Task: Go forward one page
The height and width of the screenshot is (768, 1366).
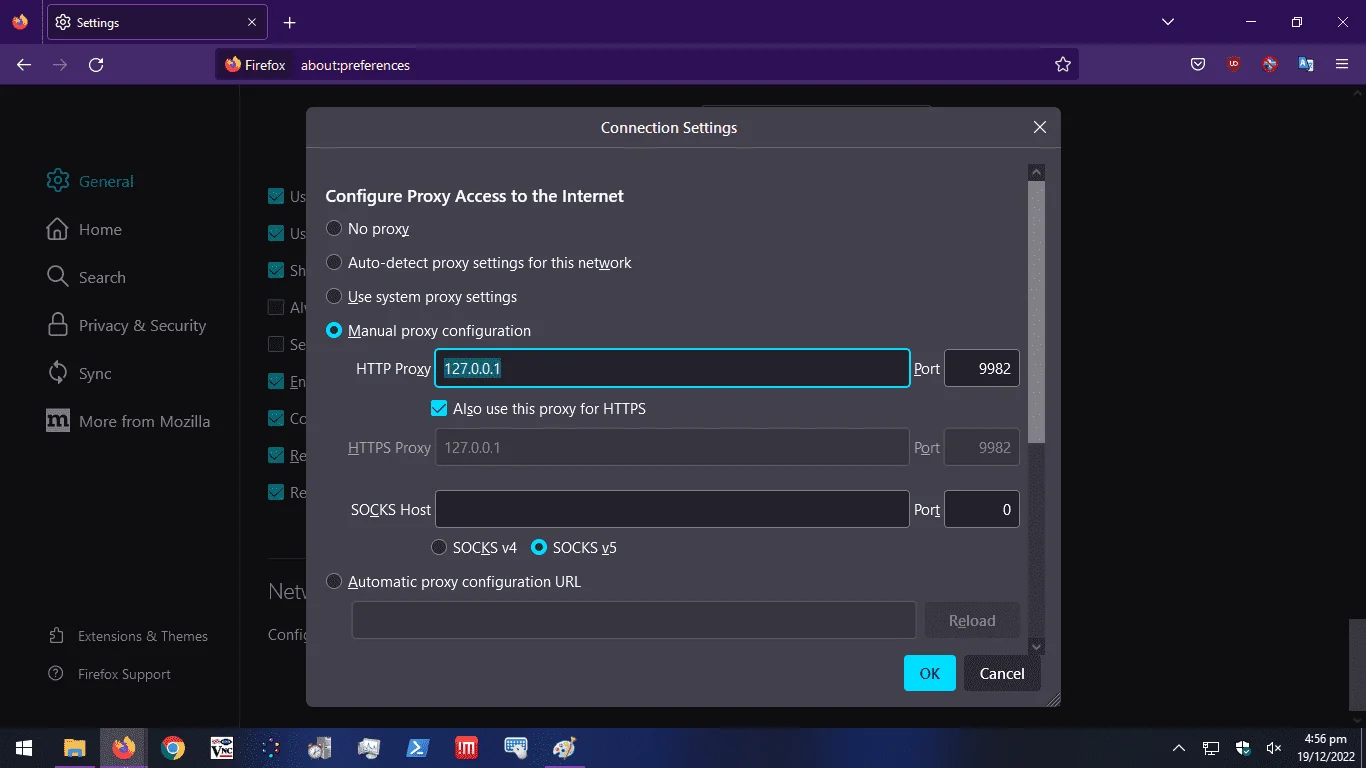Action: (x=60, y=65)
